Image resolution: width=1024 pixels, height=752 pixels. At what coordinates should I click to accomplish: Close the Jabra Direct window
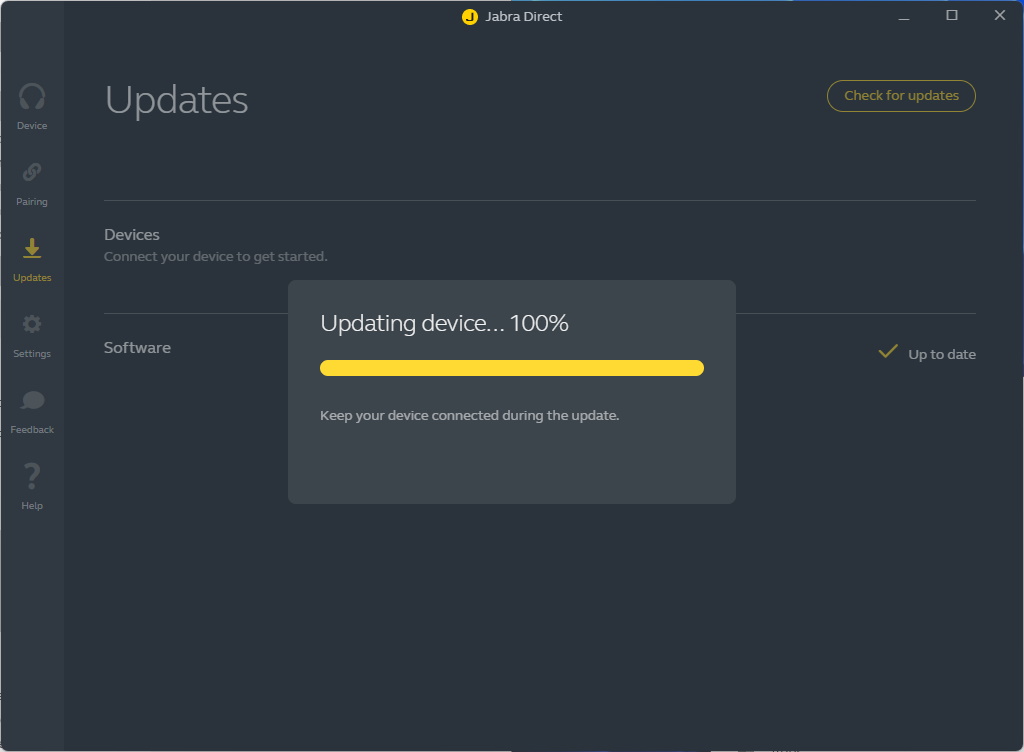point(1000,15)
